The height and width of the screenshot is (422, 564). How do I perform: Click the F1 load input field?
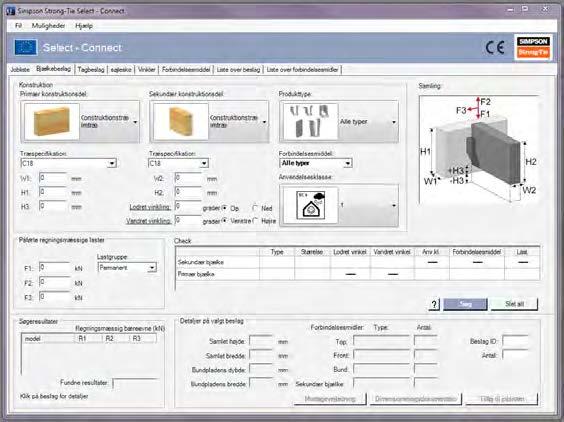(x=55, y=268)
